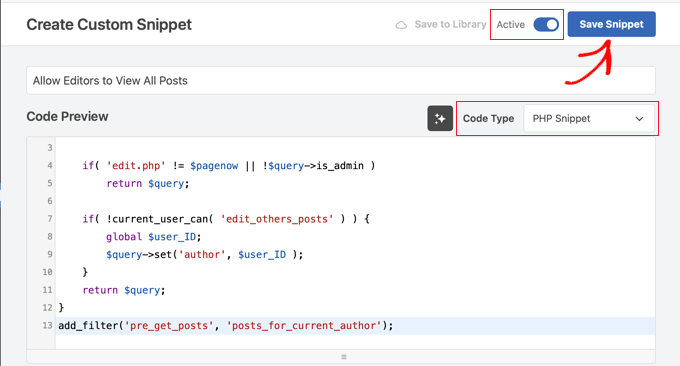
Task: Click the code editor resize handle
Action: click(x=344, y=357)
